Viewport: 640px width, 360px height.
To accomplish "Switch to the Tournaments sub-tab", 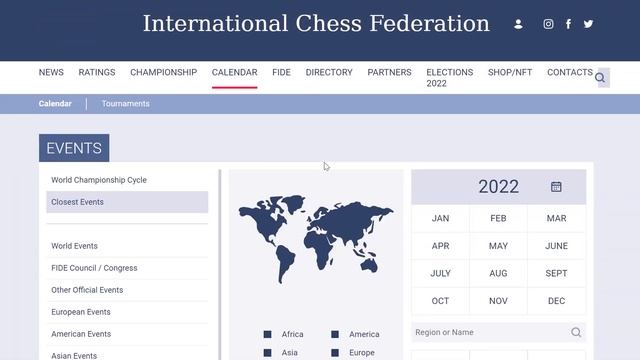I will tap(126, 104).
